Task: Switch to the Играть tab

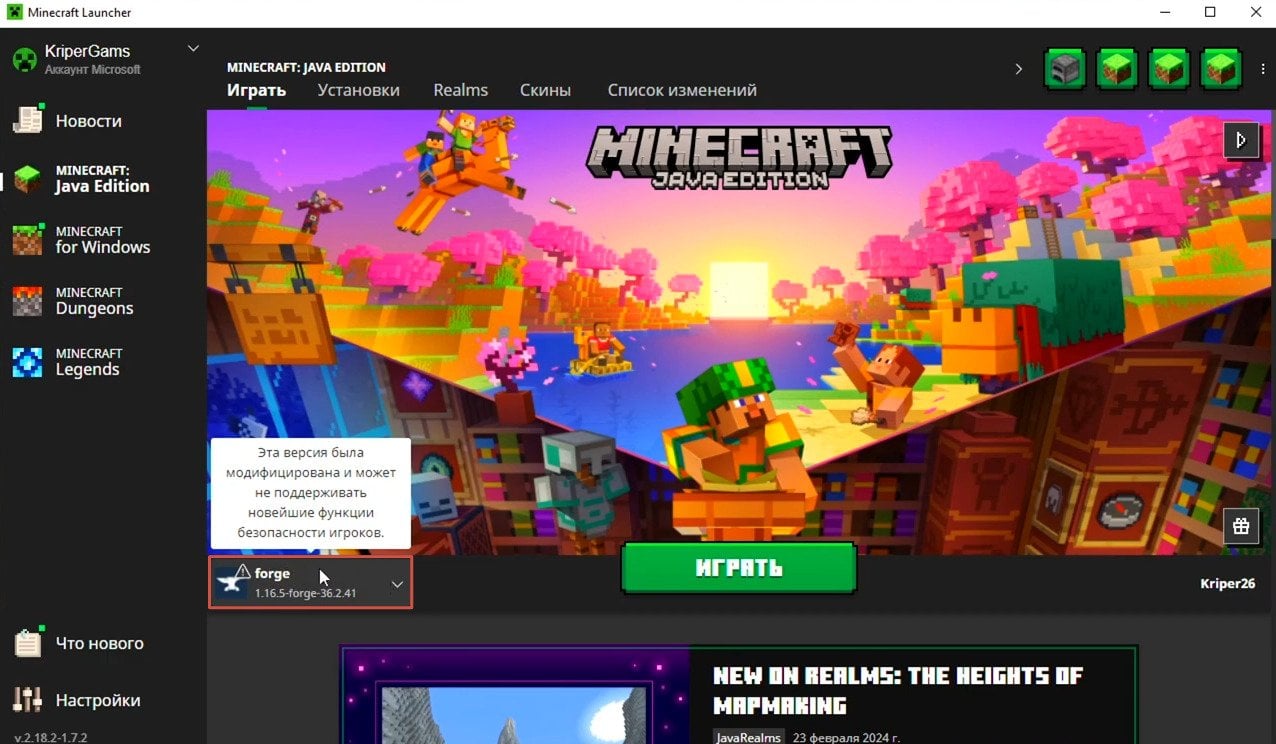Action: tap(256, 90)
